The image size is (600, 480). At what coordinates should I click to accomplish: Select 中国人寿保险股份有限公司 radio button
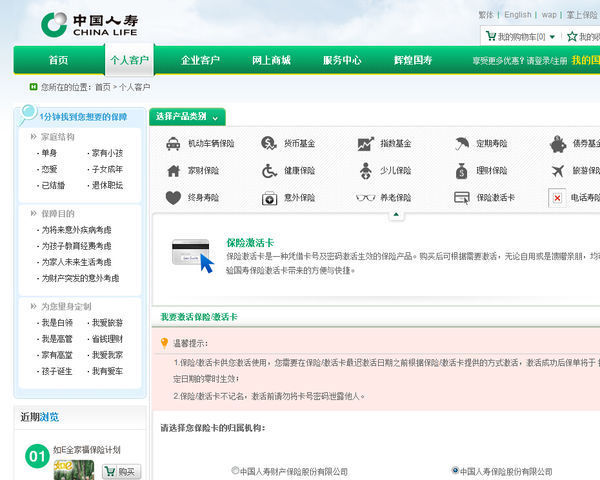455,470
